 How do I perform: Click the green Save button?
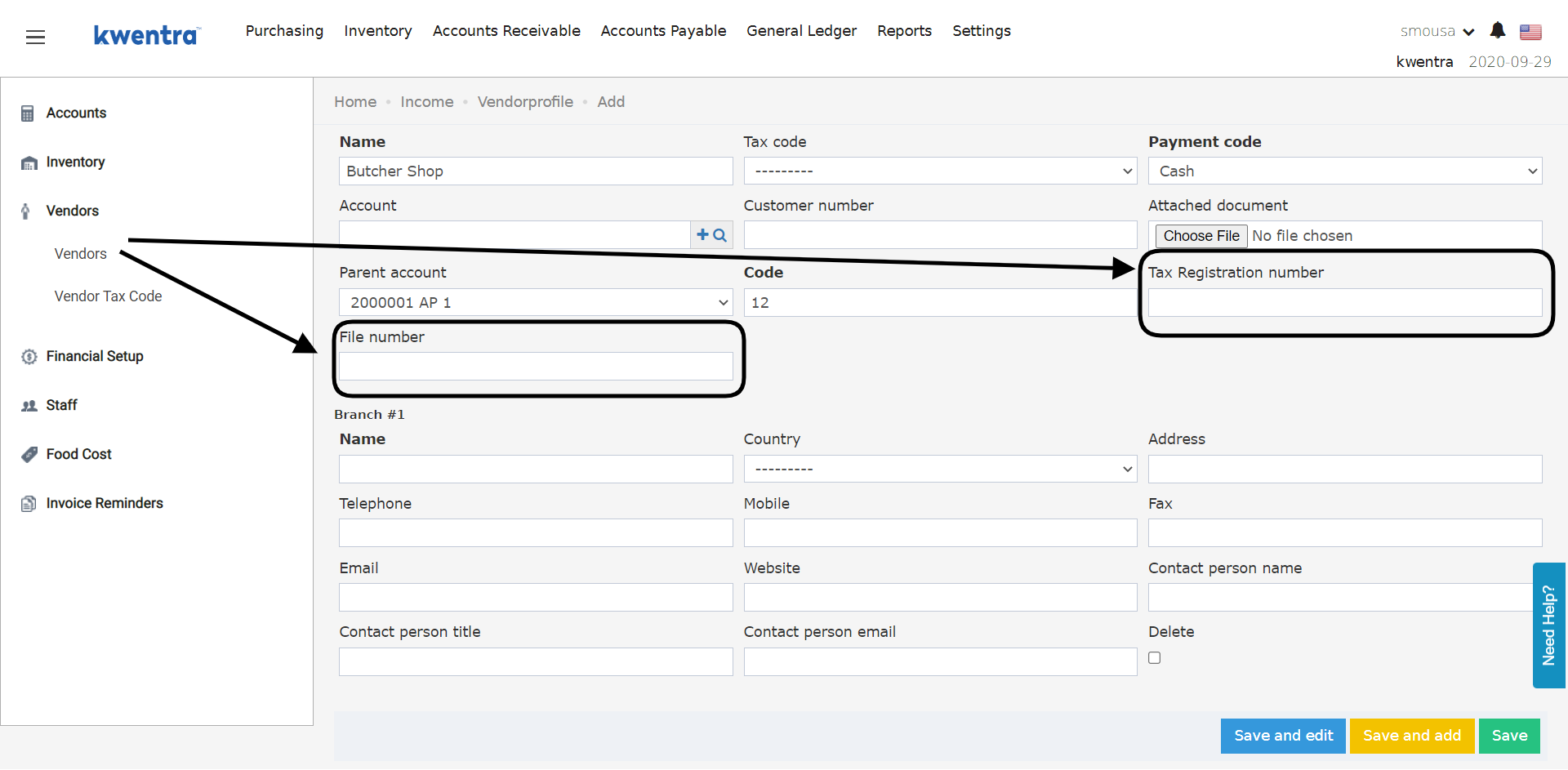tap(1509, 736)
